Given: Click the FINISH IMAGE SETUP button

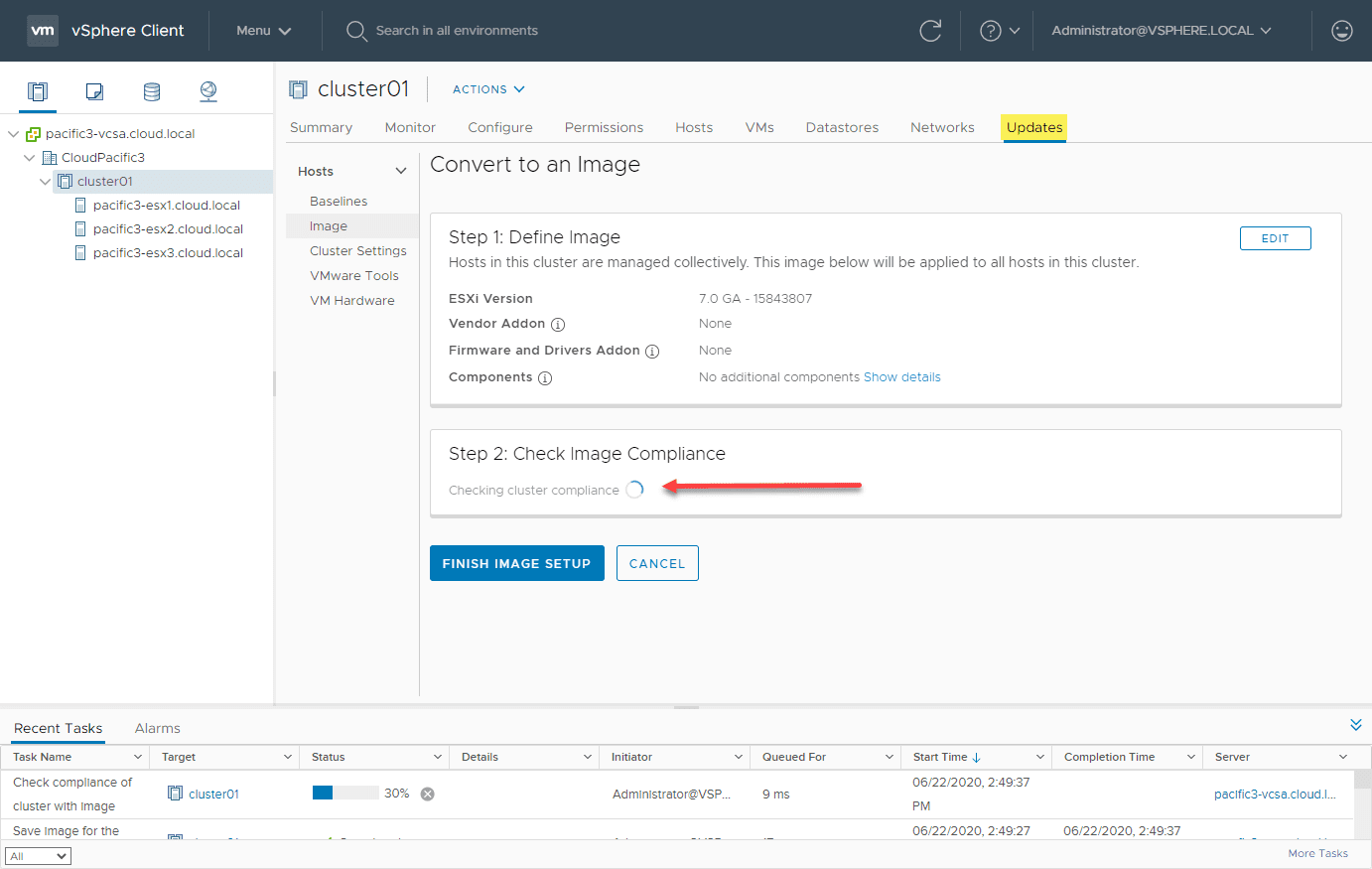Looking at the screenshot, I should coord(516,563).
